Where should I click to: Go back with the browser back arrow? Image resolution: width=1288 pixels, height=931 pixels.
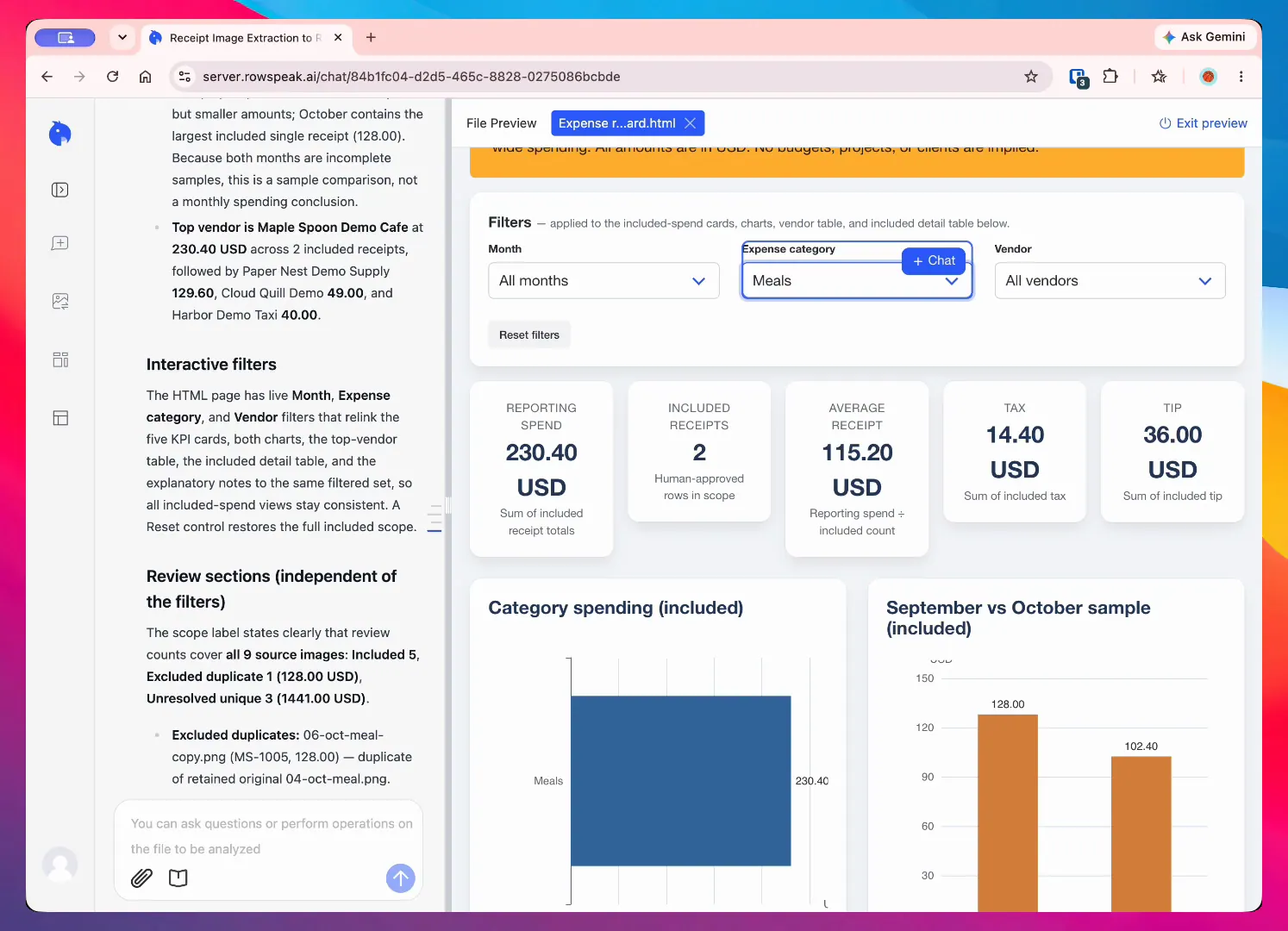coord(47,77)
